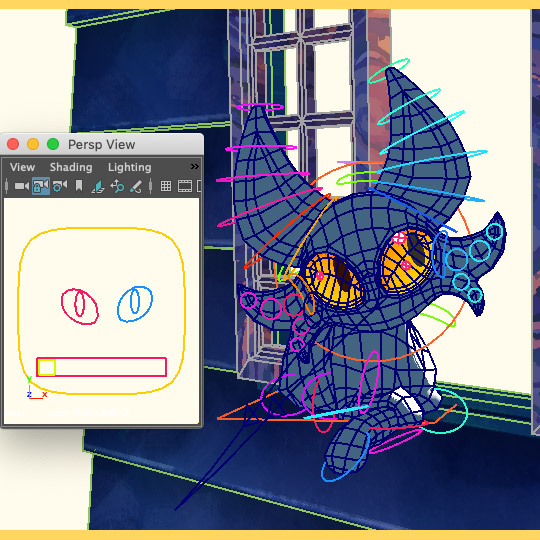Click the camera Bookmarks icon
This screenshot has width=540, height=540.
click(79, 186)
